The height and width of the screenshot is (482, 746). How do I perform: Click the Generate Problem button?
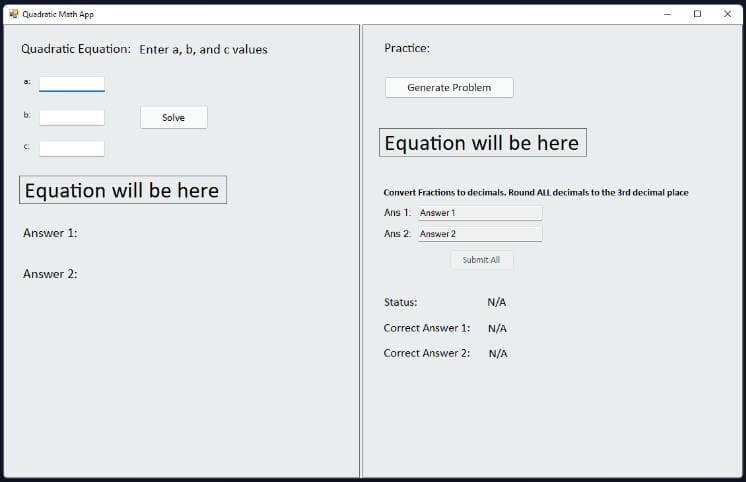pos(449,88)
